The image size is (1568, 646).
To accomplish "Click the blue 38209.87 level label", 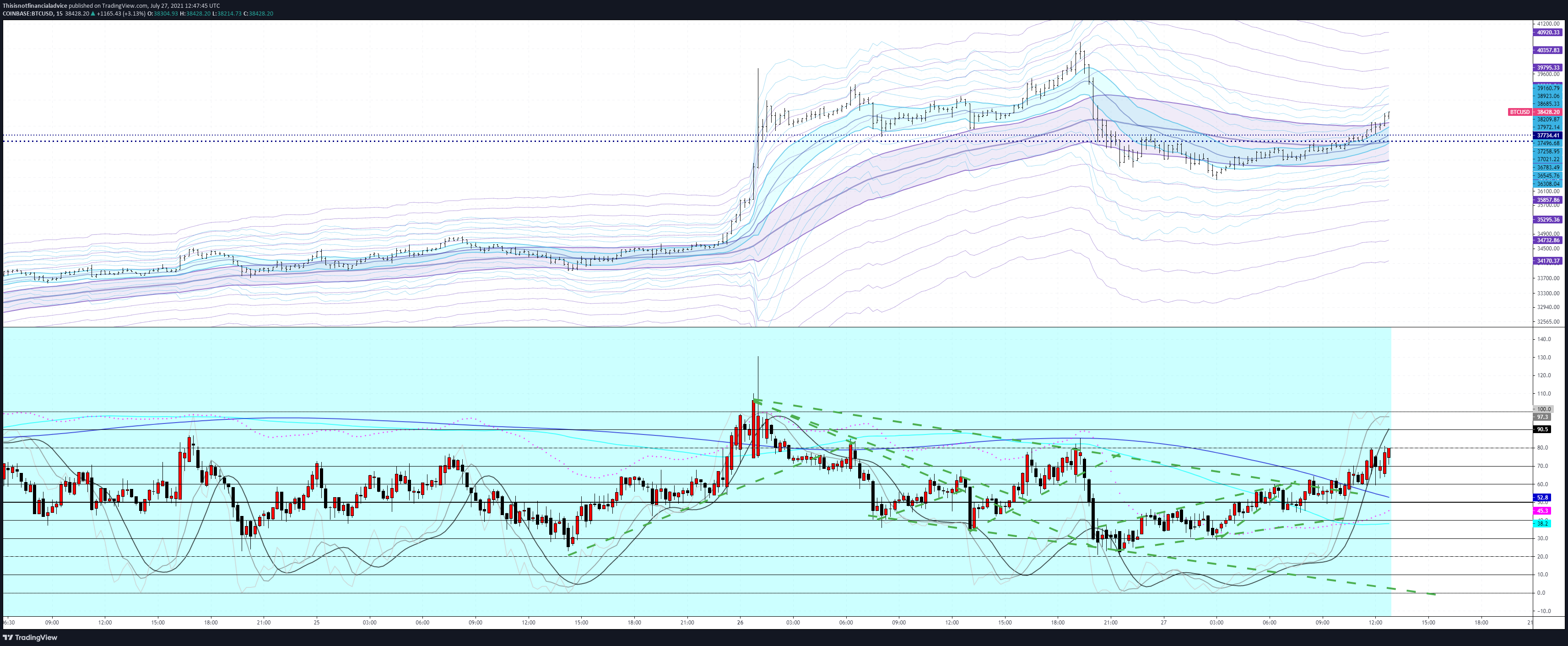I will click(x=1548, y=119).
